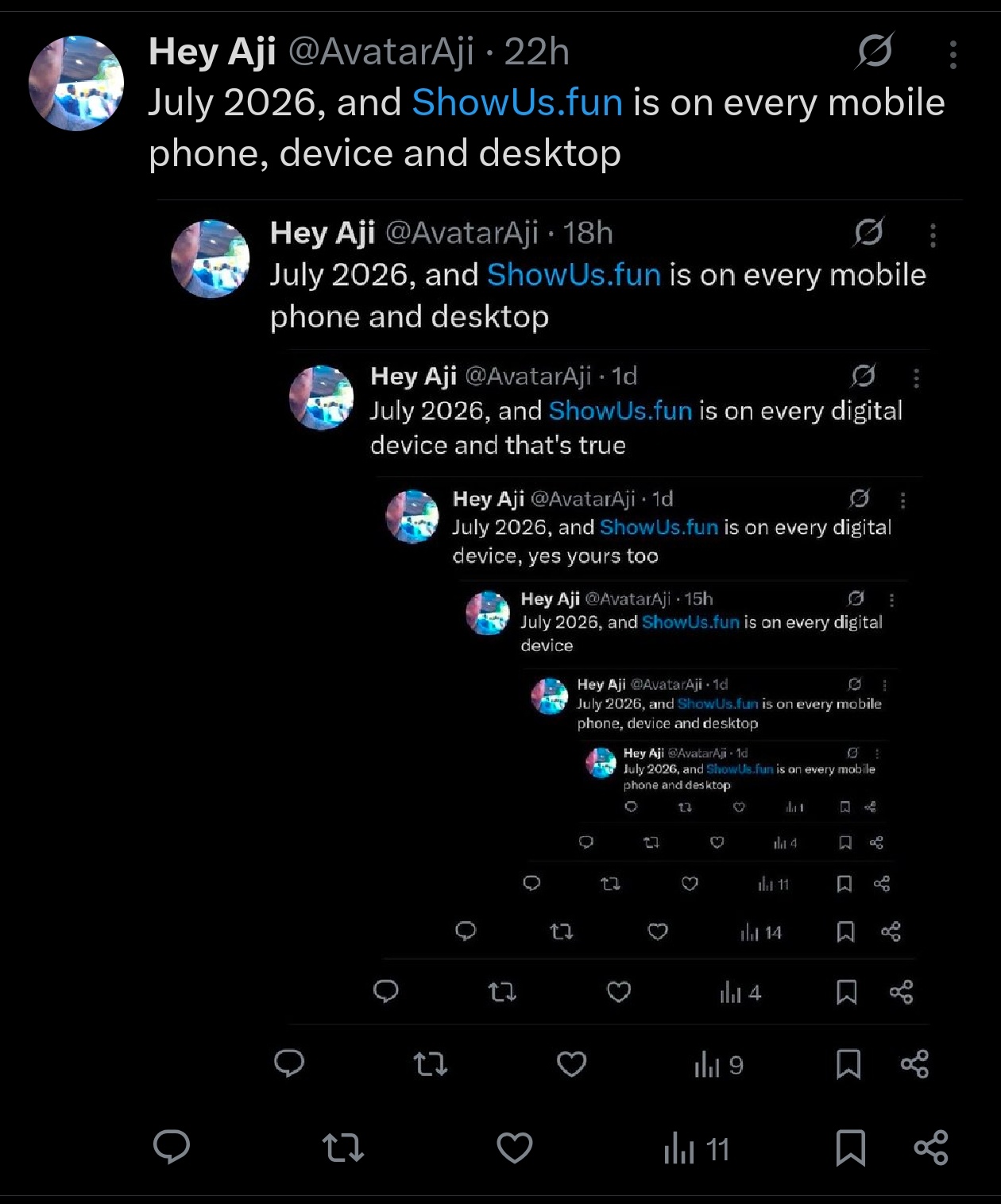Open more options on the 'that's true' tweet
The height and width of the screenshot is (1204, 1001).
click(916, 377)
